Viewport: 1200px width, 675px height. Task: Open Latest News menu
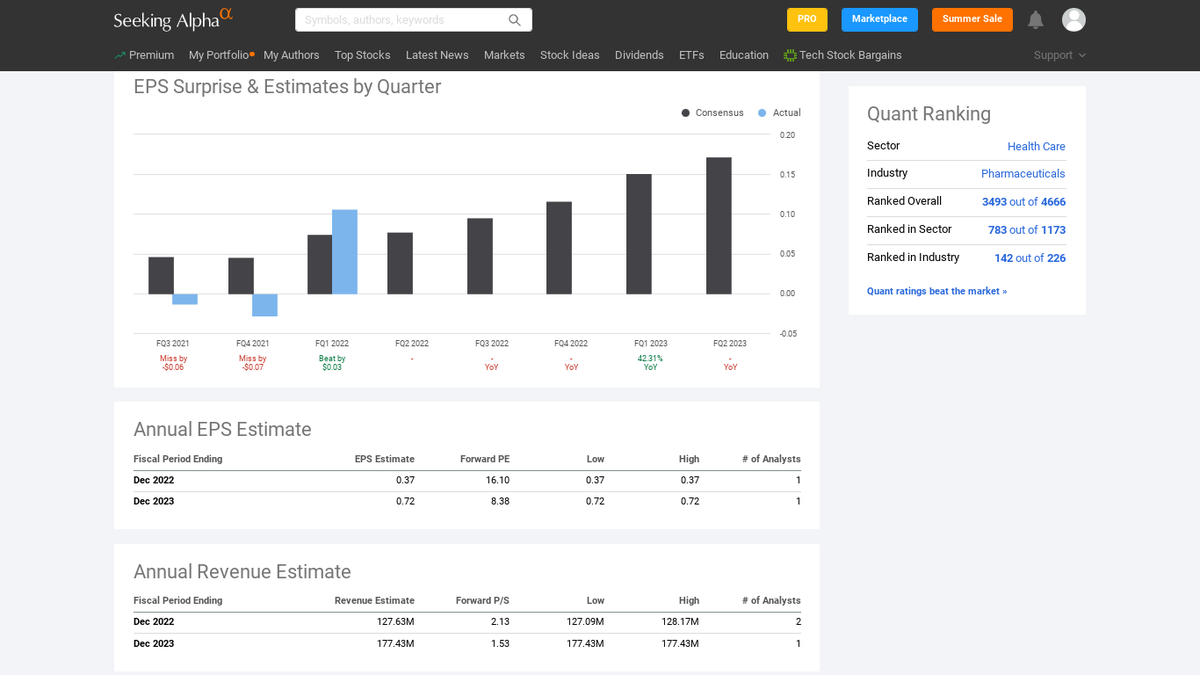pyautogui.click(x=437, y=55)
